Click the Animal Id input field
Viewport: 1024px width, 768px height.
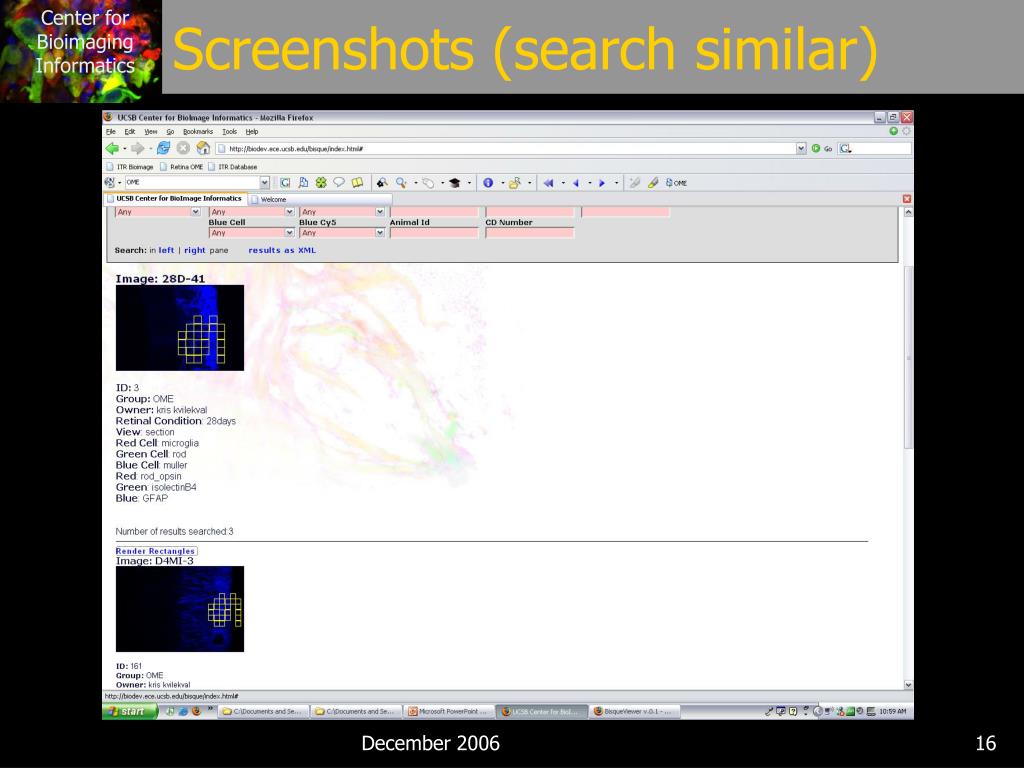point(434,232)
